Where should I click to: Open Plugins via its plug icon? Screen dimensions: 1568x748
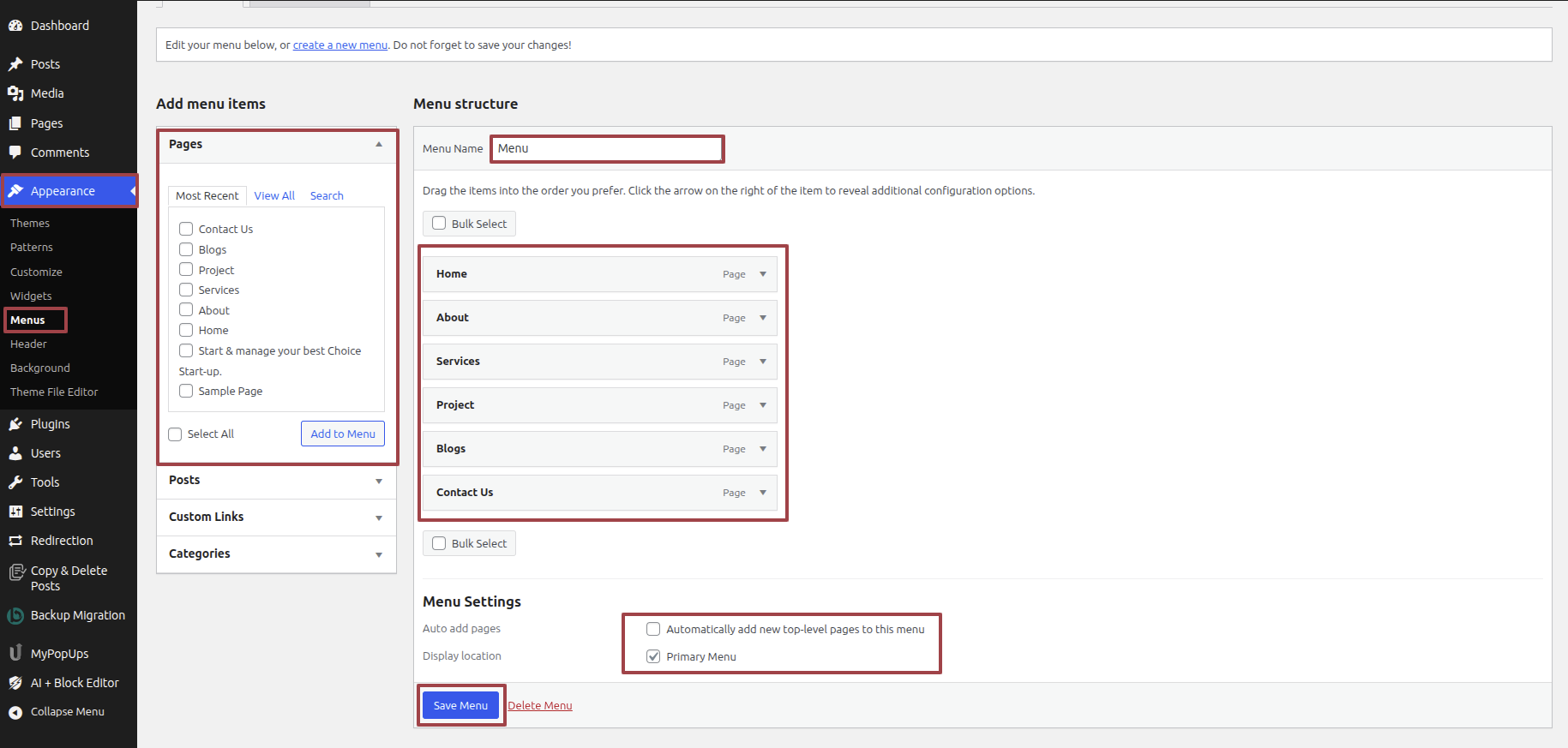(x=15, y=424)
